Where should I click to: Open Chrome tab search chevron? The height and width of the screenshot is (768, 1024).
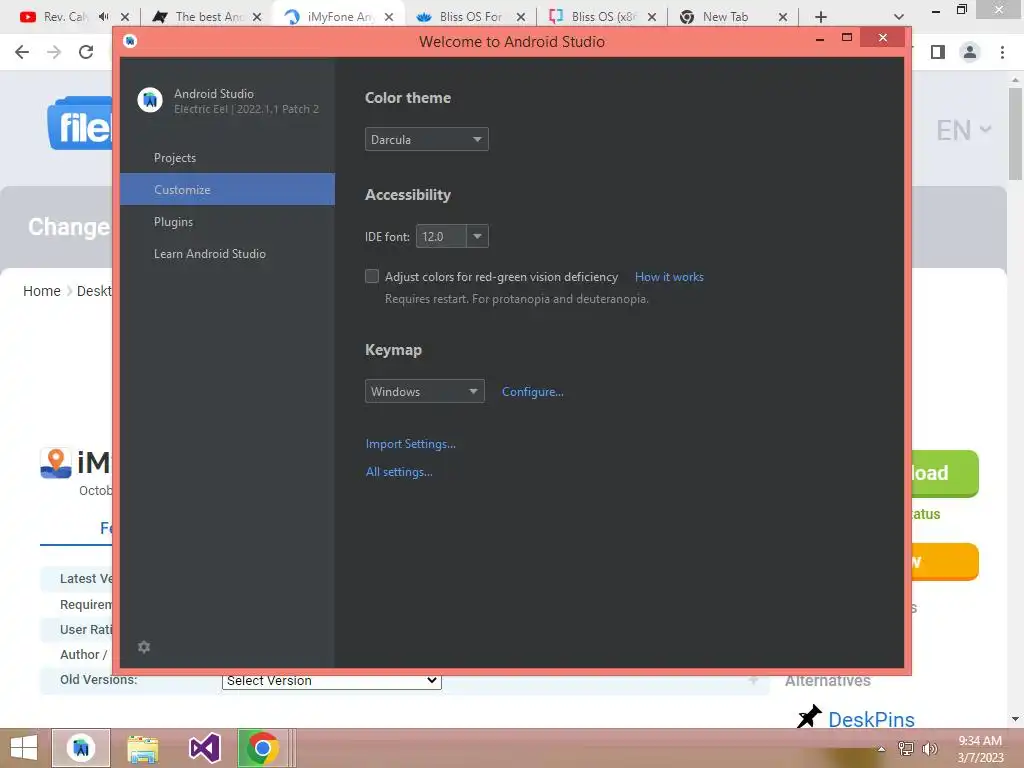tap(899, 17)
